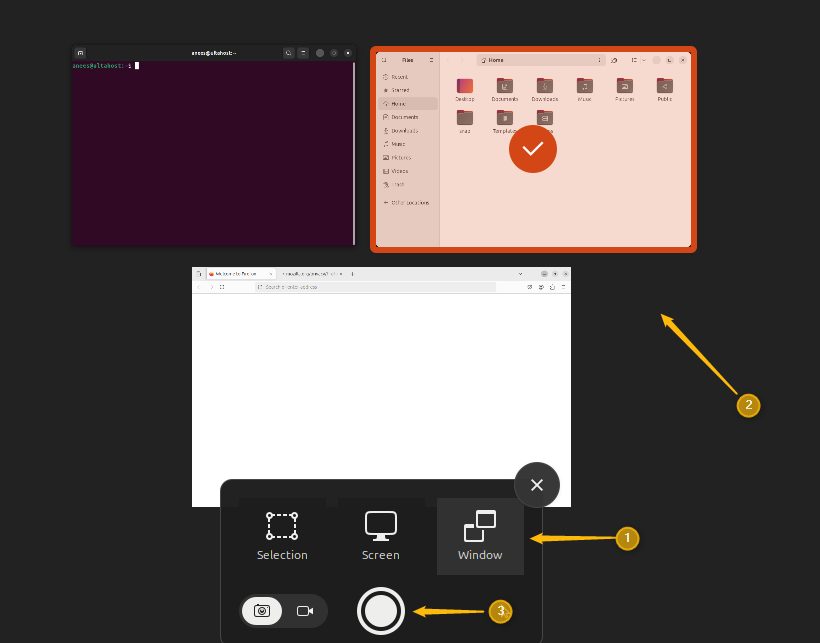Open the Pictures folder icon in Files grid
Image resolution: width=820 pixels, height=643 pixels.
[x=624, y=89]
